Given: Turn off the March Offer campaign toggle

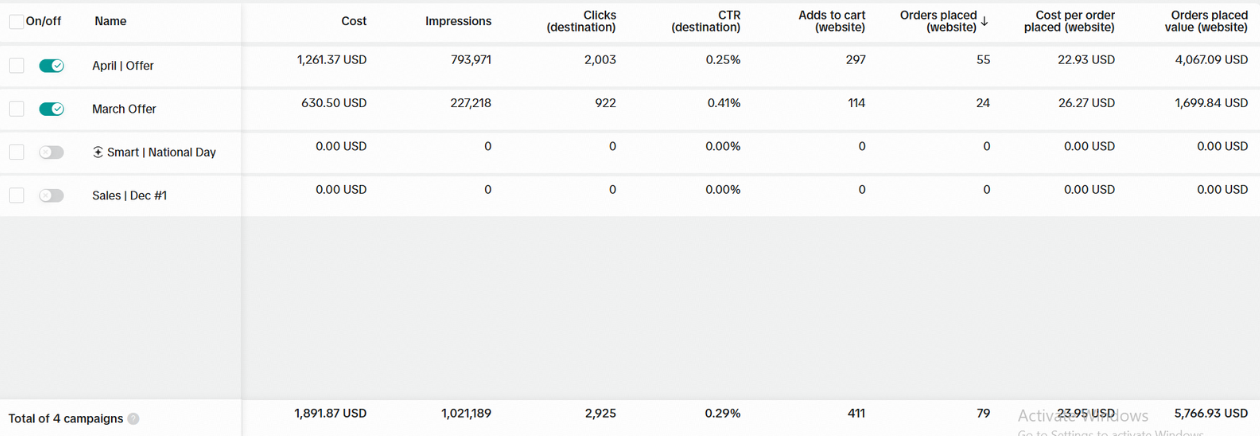Looking at the screenshot, I should tap(51, 109).
